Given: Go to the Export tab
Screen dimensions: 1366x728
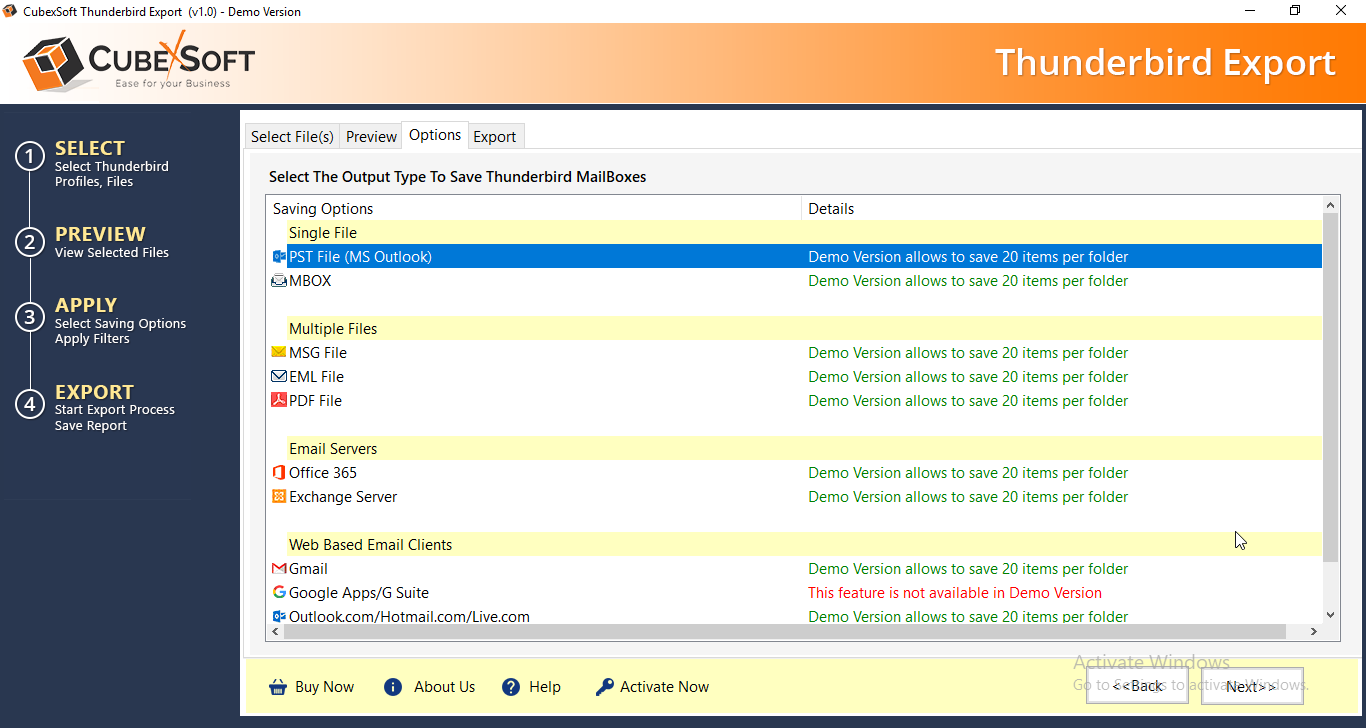Looking at the screenshot, I should (495, 137).
